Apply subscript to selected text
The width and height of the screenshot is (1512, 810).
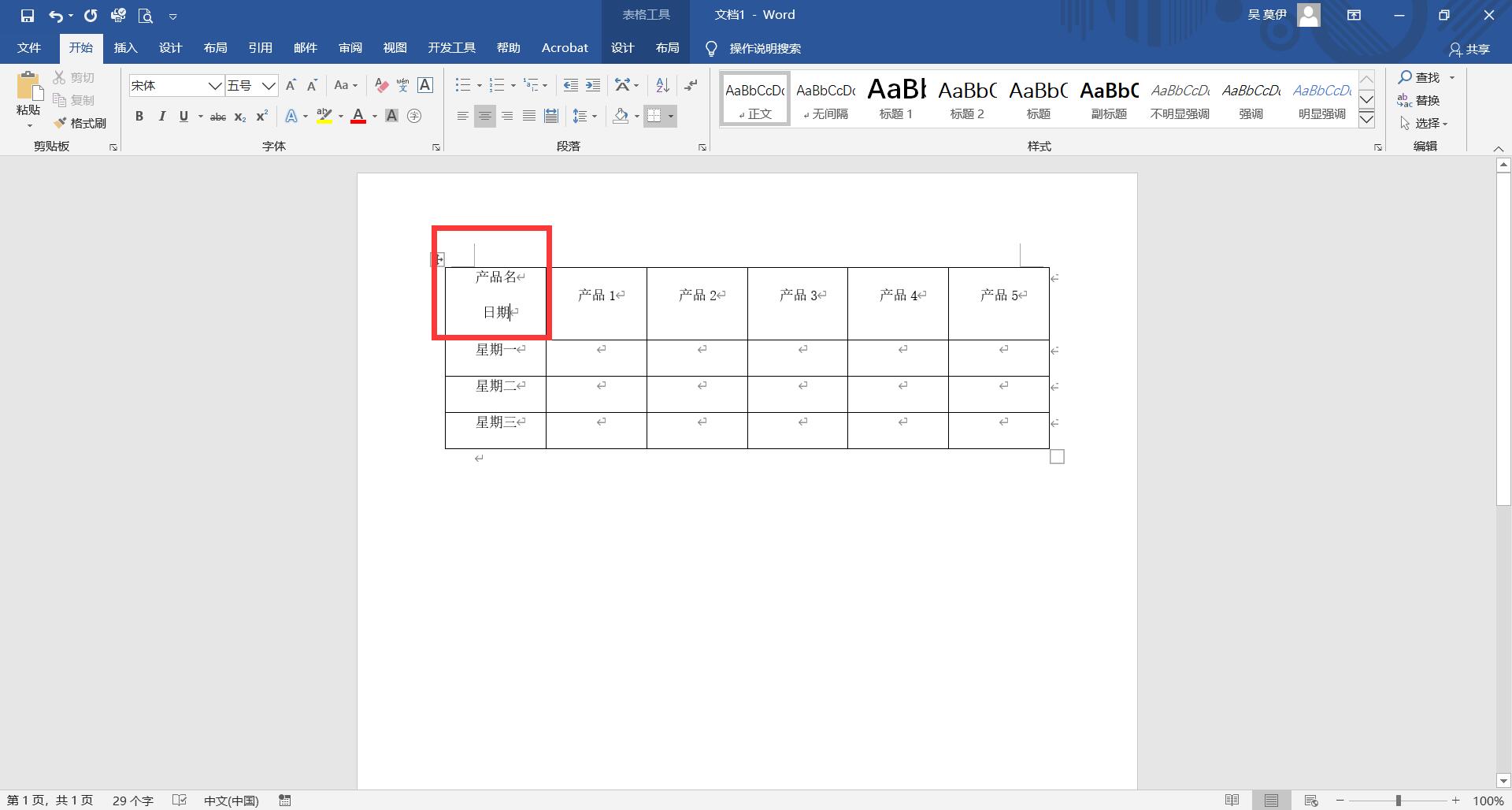pyautogui.click(x=239, y=117)
